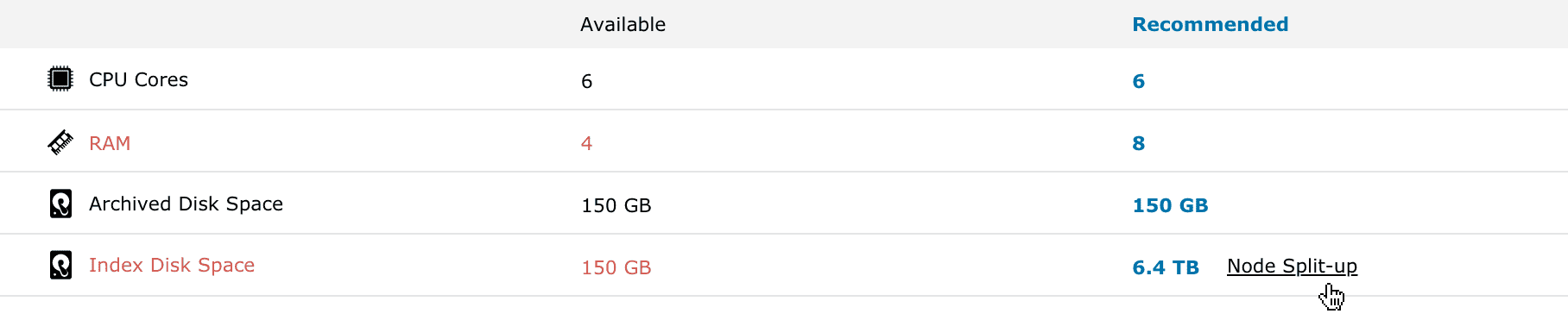Click the available archived disk 150 GB value
Viewport: 1568px width, 320px height.
616,205
